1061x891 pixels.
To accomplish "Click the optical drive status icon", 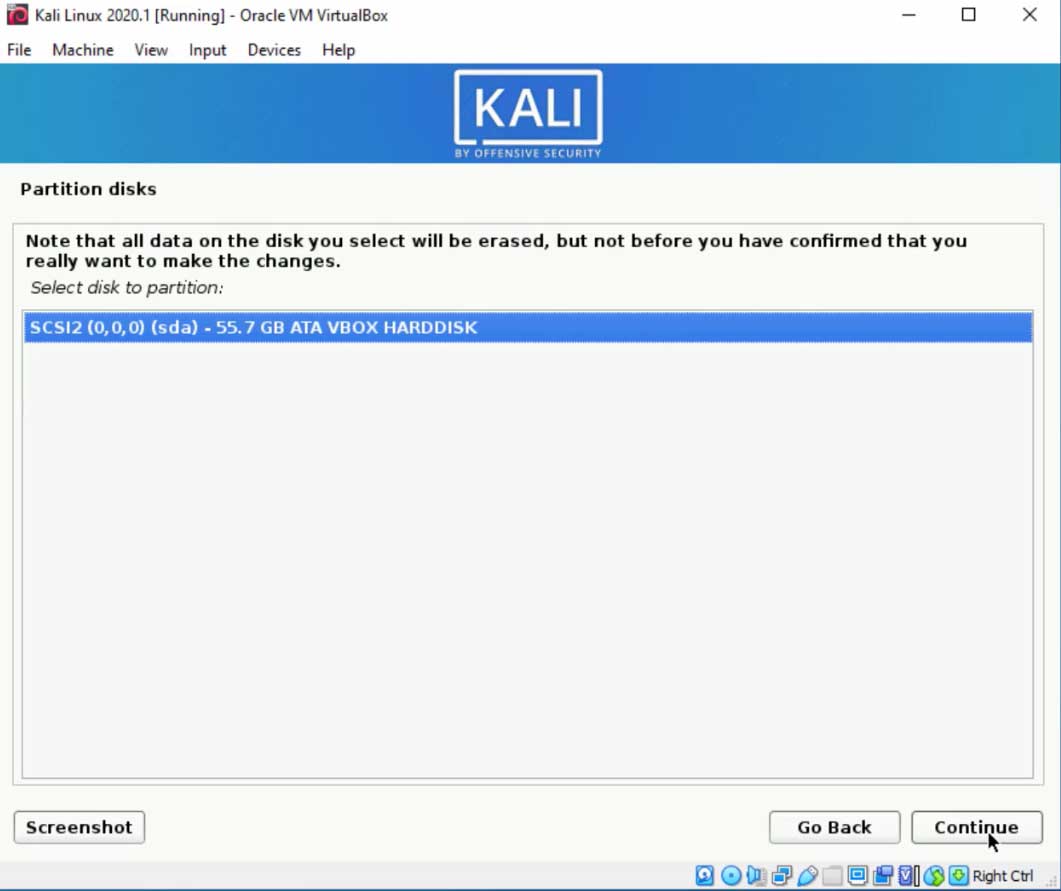I will [731, 875].
